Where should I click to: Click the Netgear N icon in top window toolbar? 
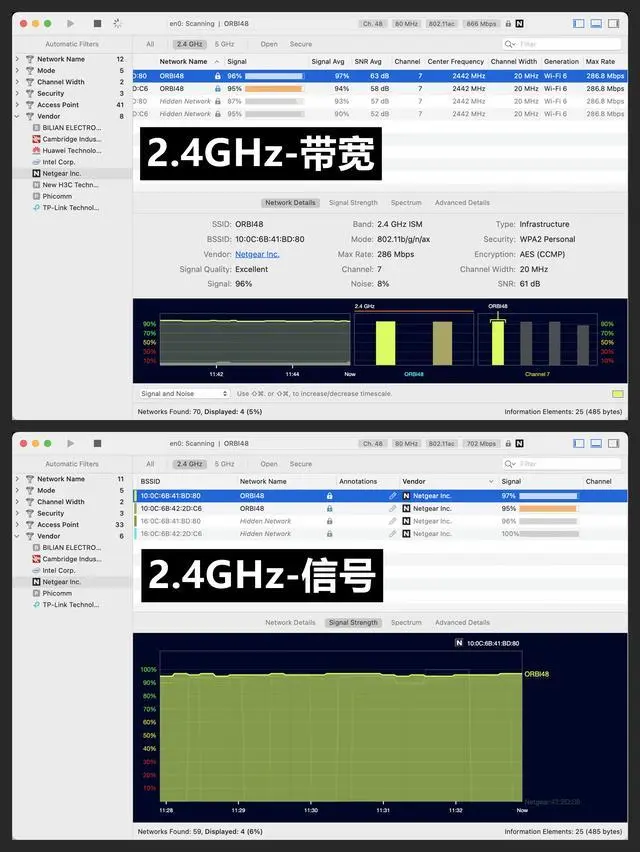(519, 24)
